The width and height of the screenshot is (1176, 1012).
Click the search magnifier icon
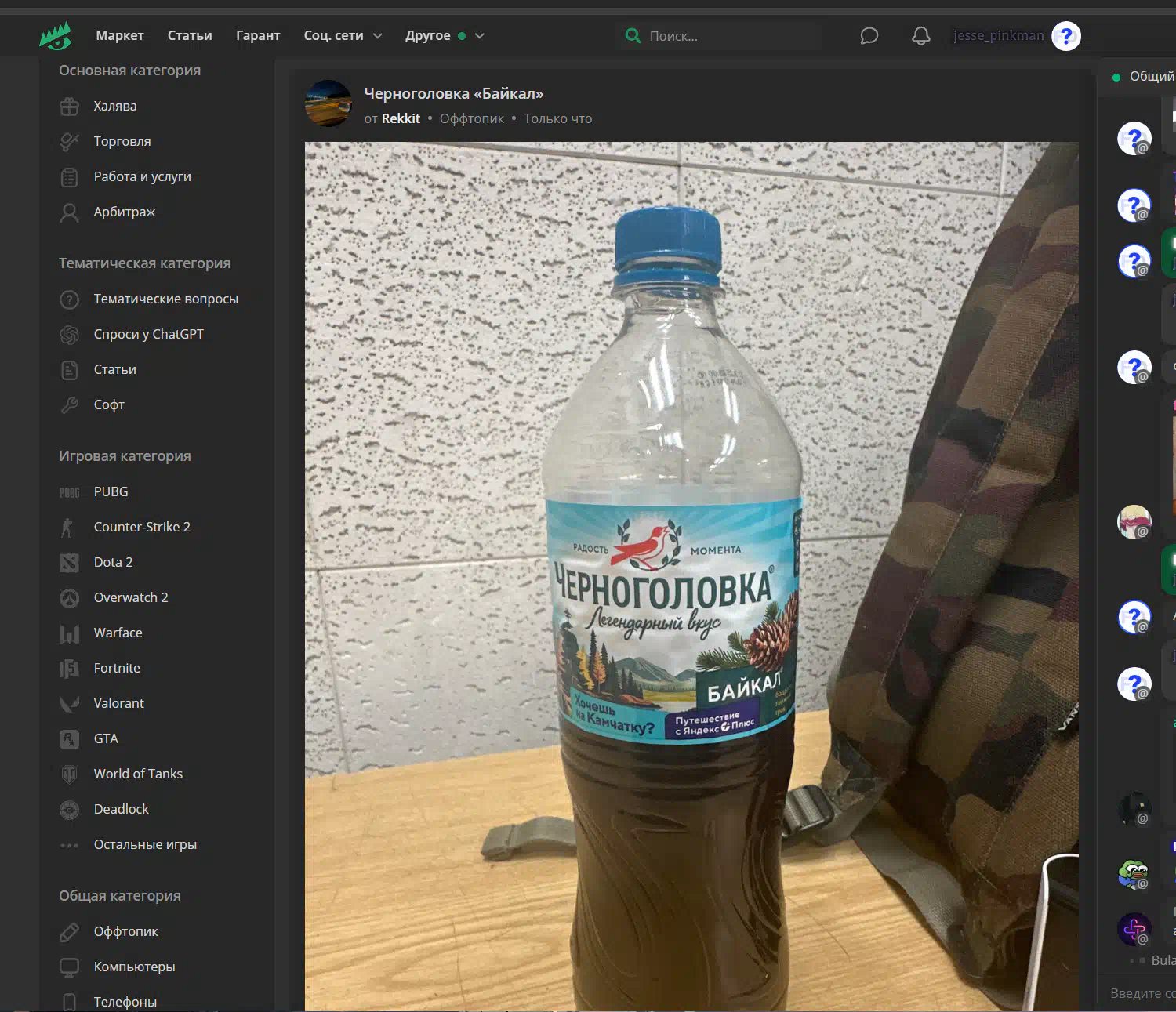(x=633, y=35)
